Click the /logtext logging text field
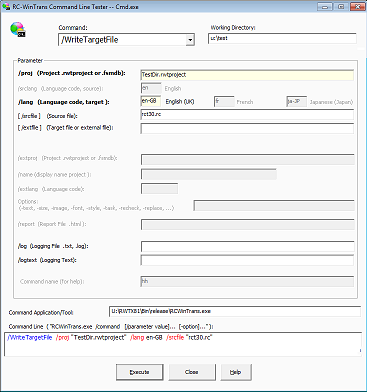 (247, 260)
